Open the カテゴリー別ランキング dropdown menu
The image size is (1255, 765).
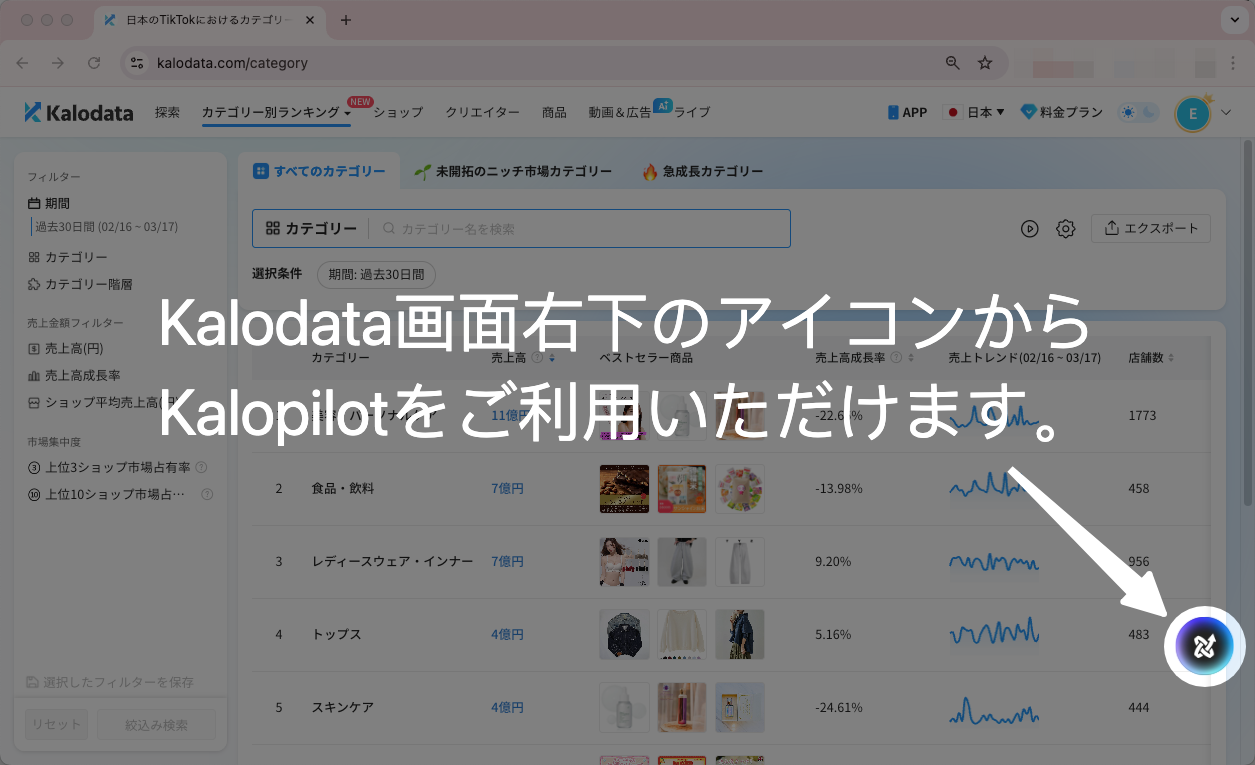[x=276, y=113]
